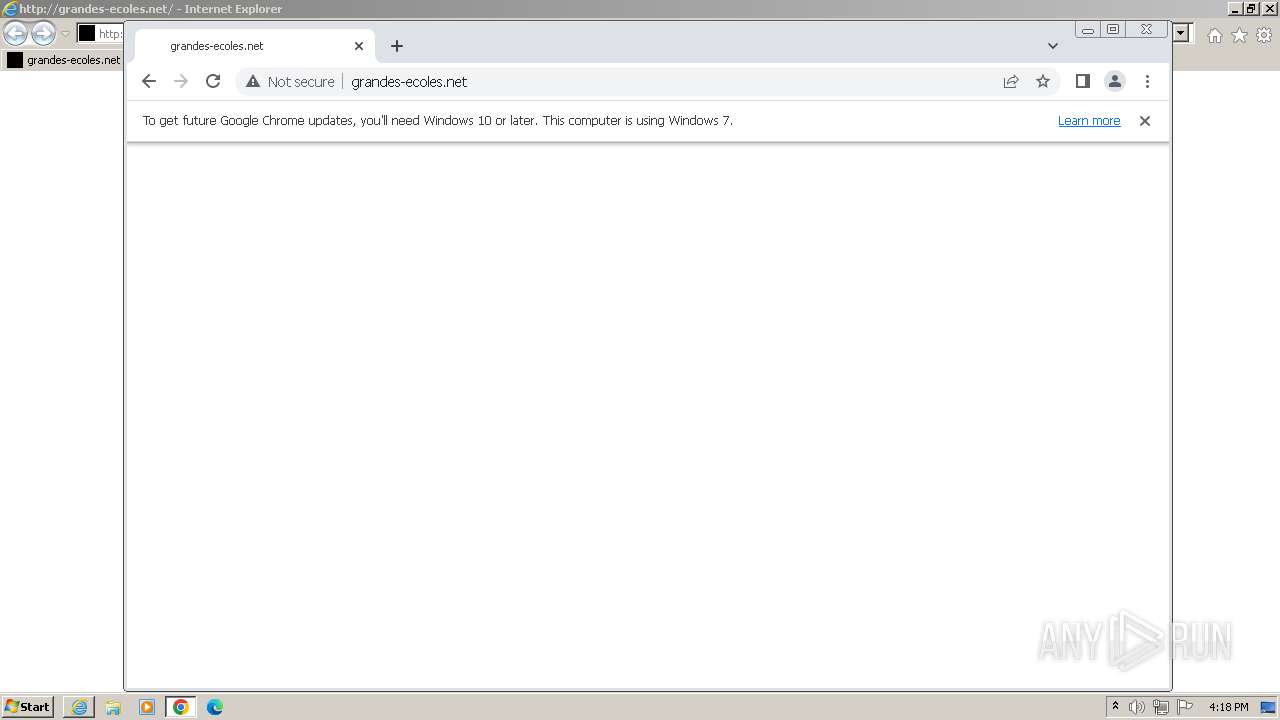
Task: Open the volume speaker tray icon
Action: (x=1137, y=707)
